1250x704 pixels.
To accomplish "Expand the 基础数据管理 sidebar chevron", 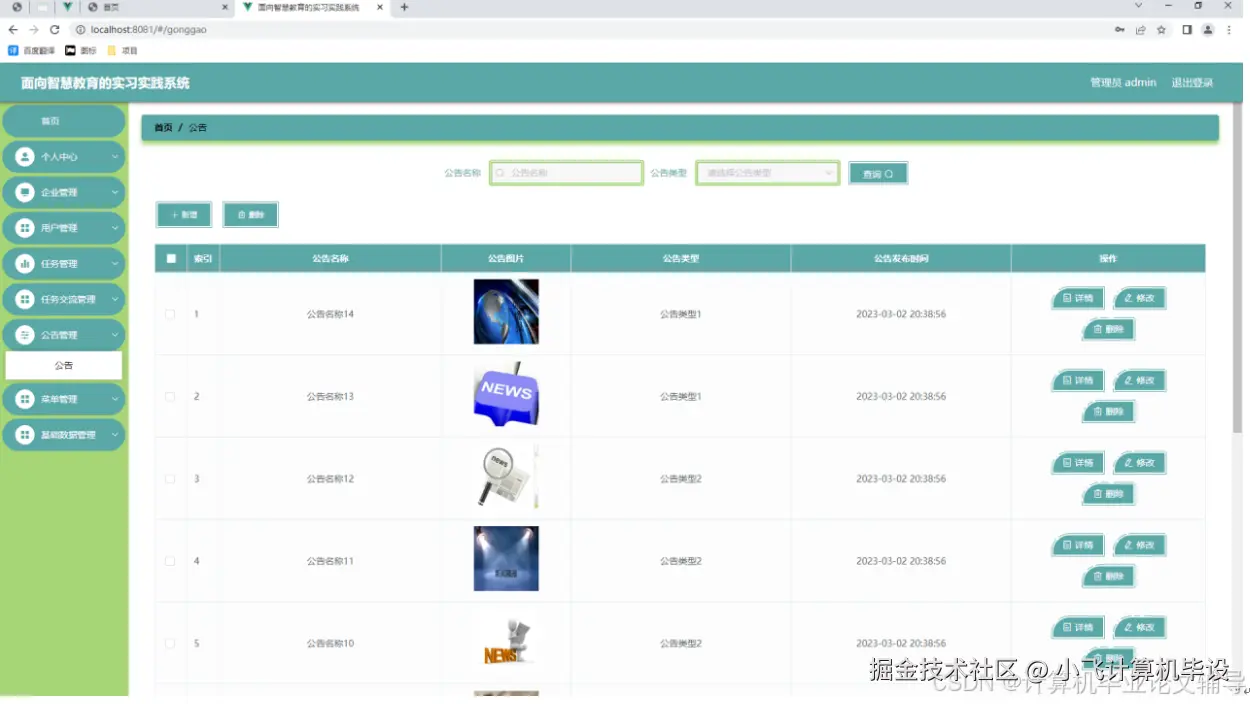I will click(x=114, y=435).
